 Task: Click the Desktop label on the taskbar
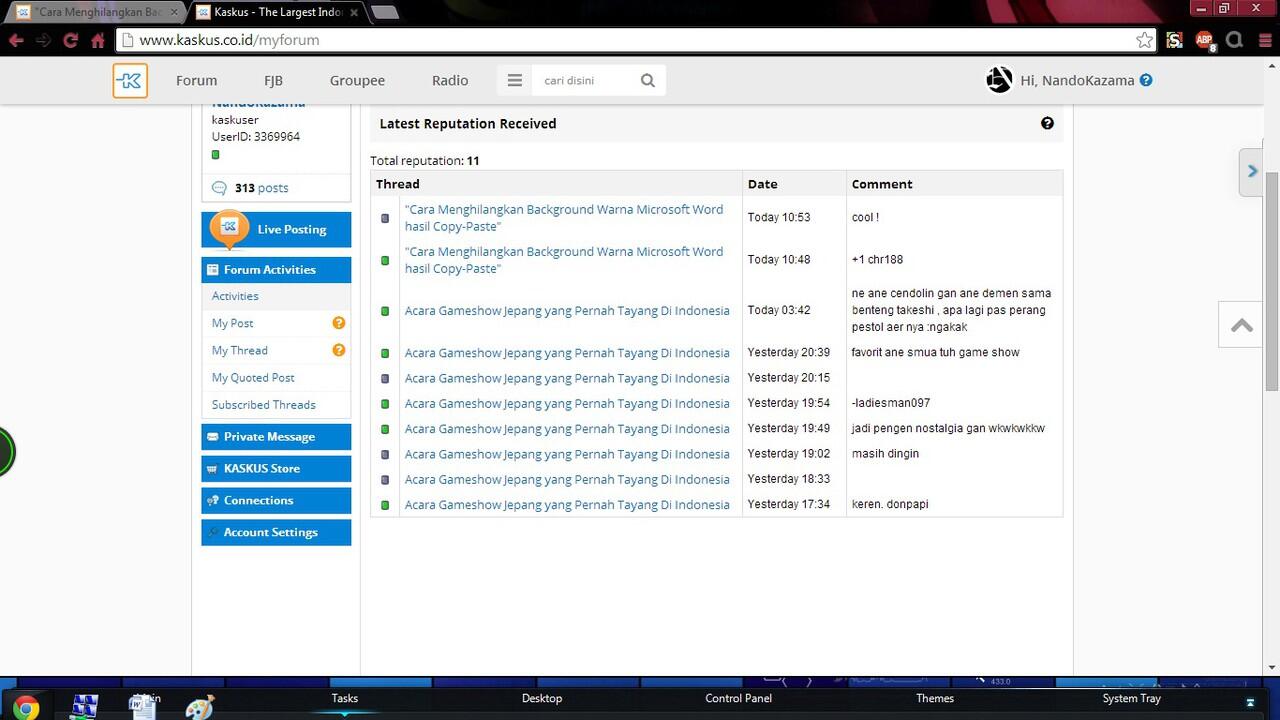[542, 698]
